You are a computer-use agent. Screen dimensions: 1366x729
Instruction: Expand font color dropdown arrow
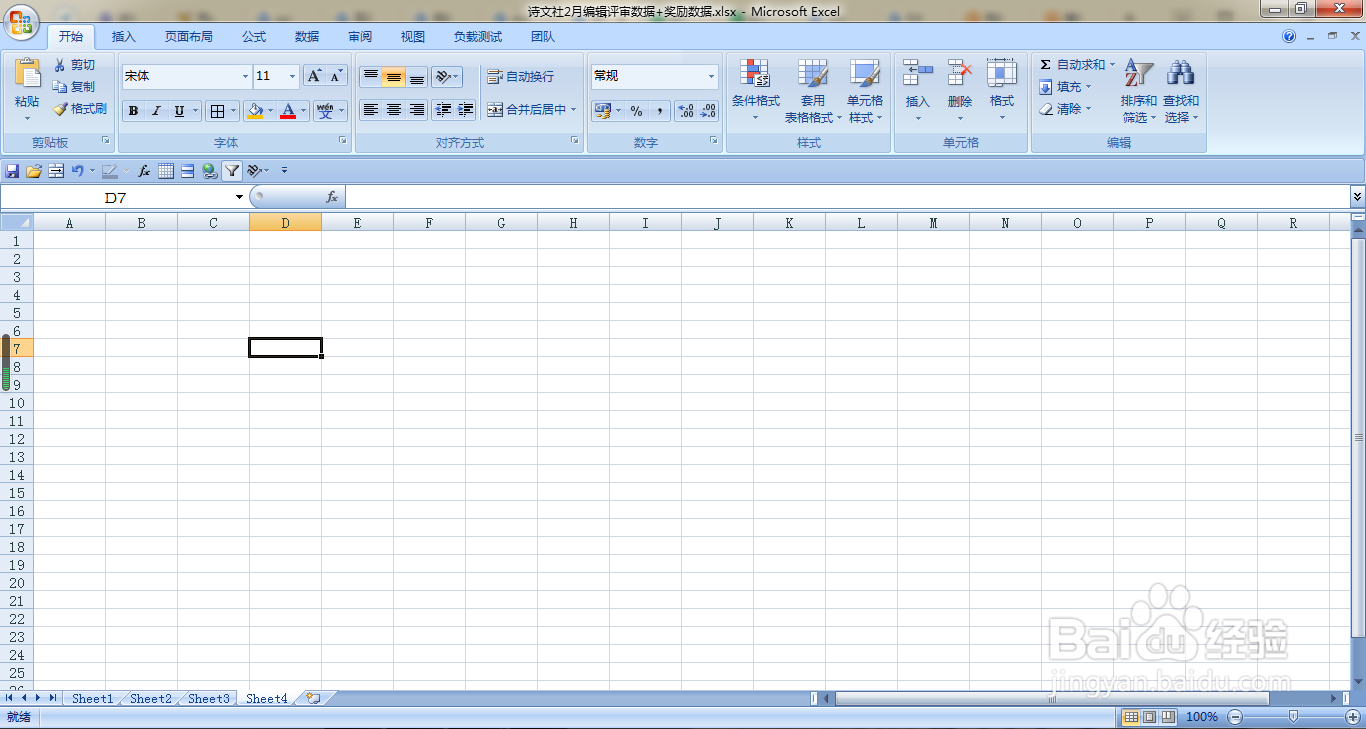(x=303, y=111)
